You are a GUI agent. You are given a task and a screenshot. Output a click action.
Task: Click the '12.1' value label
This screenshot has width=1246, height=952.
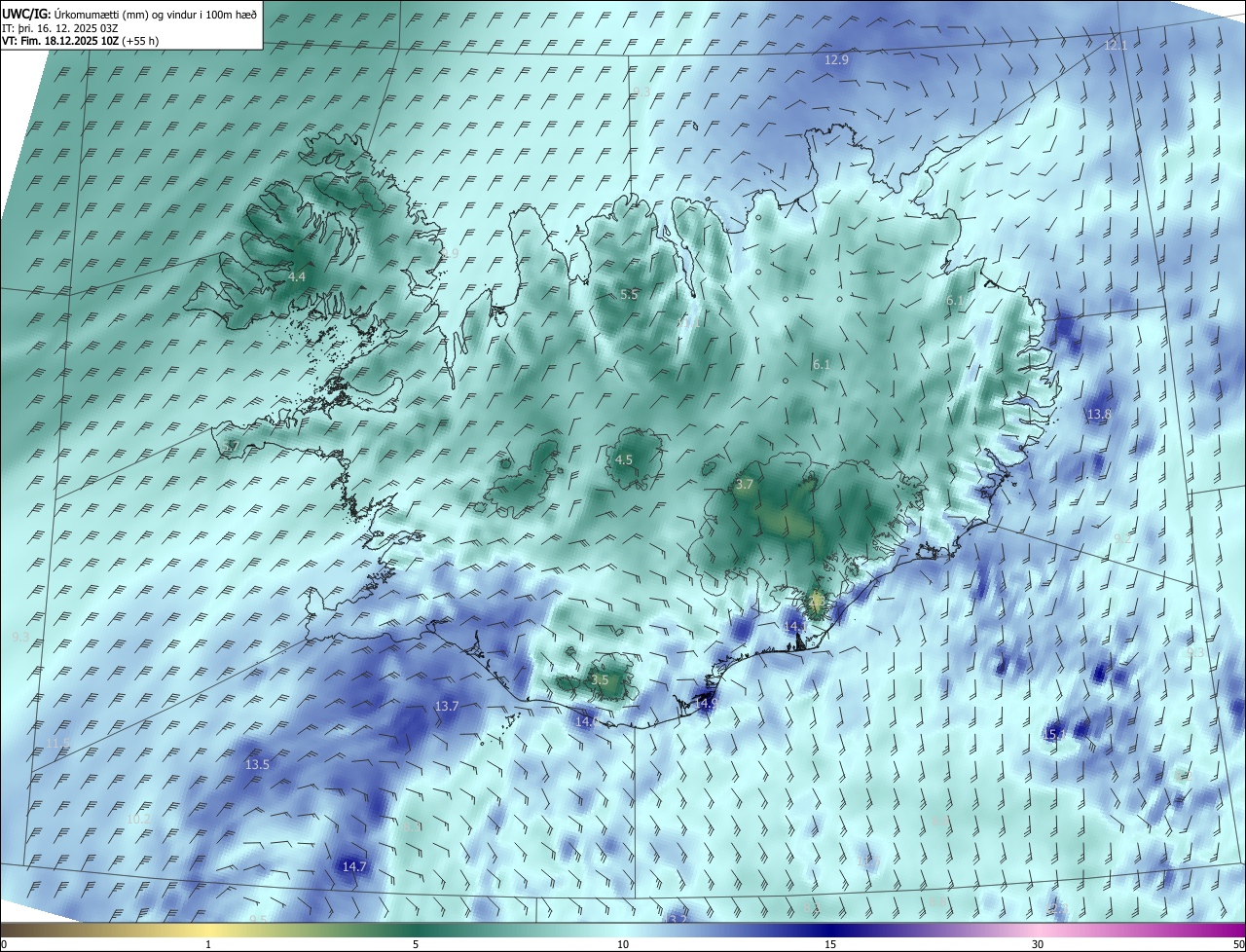coord(1116,46)
